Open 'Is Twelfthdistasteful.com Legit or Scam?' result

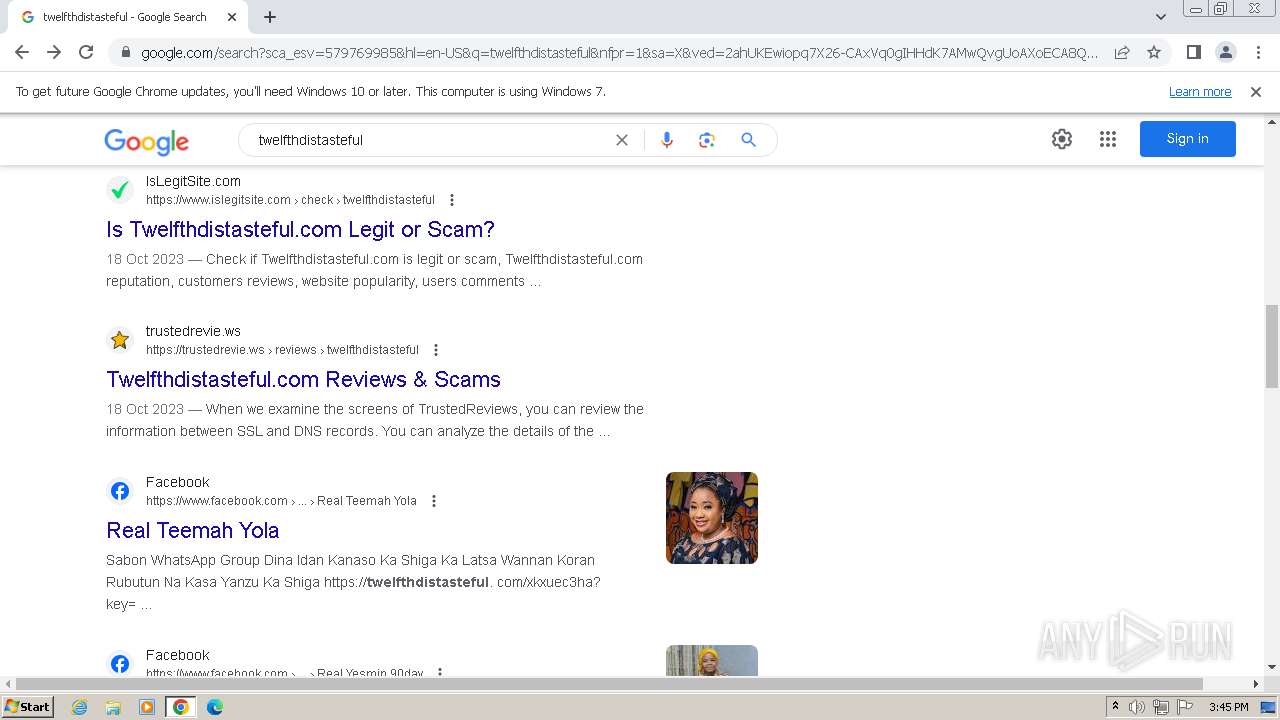pyautogui.click(x=300, y=229)
